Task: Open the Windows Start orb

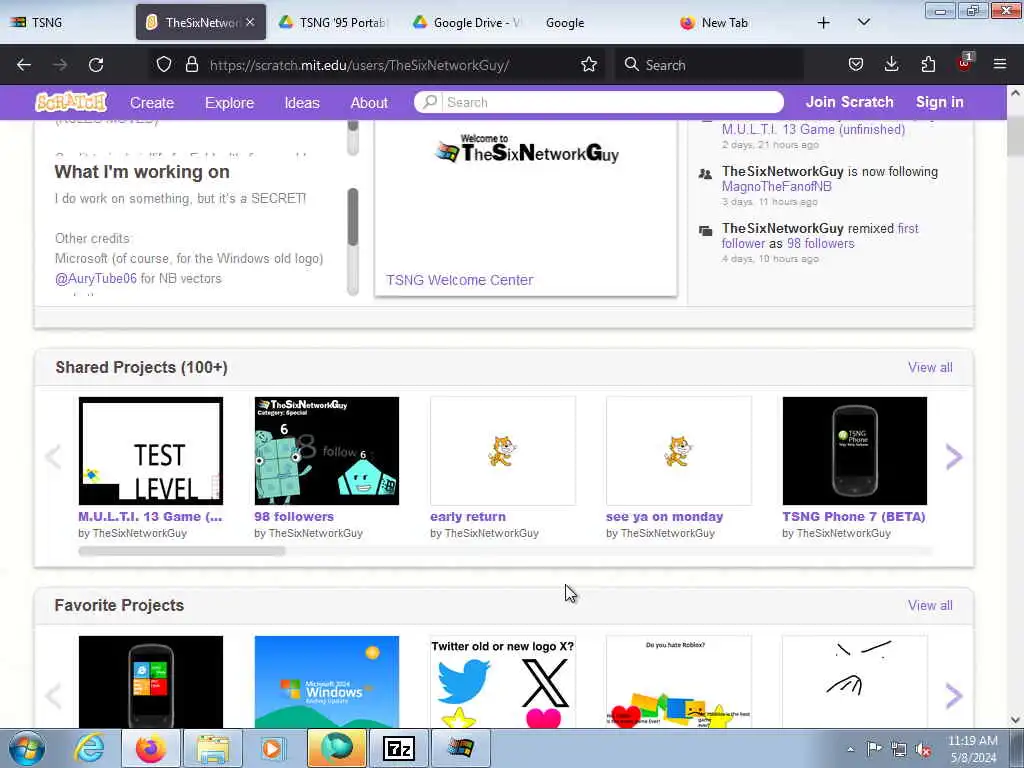Action: pos(27,748)
